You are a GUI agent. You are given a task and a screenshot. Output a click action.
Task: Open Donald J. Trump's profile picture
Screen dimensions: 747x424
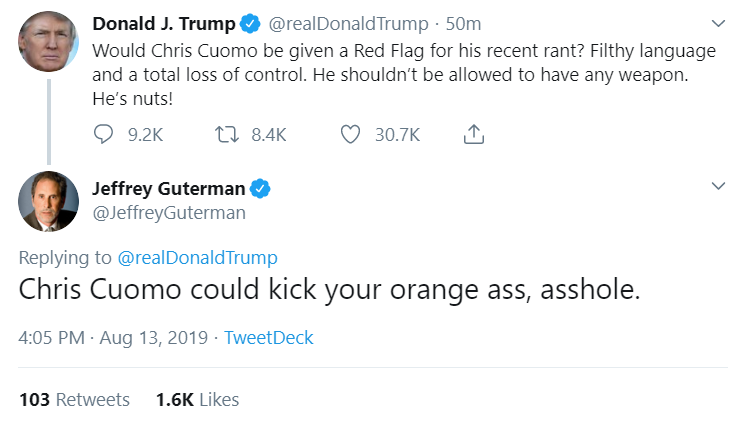click(x=48, y=42)
